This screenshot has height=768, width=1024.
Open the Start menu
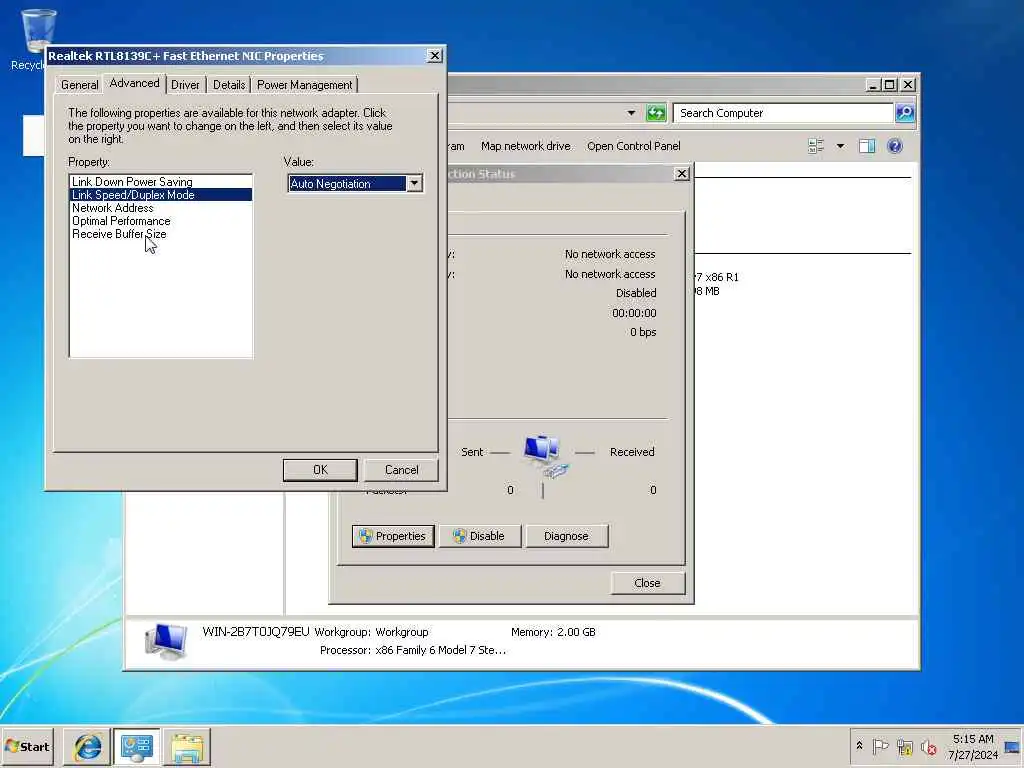(x=27, y=746)
